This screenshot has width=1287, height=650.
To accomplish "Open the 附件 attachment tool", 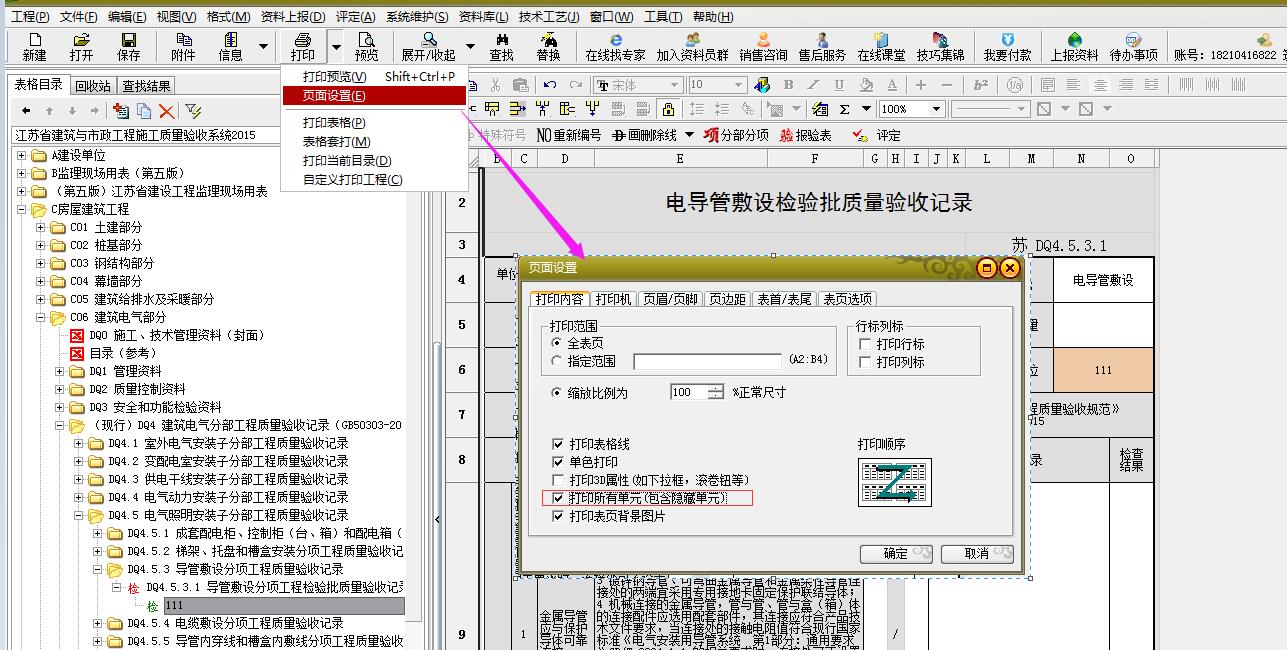I will (183, 46).
